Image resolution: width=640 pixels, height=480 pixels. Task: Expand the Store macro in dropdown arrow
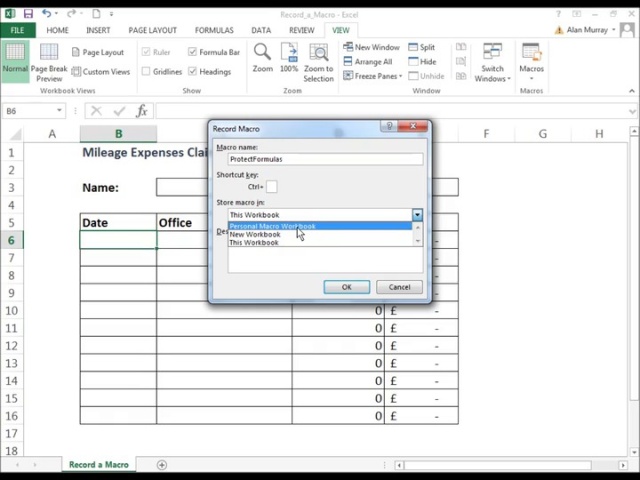click(x=417, y=215)
